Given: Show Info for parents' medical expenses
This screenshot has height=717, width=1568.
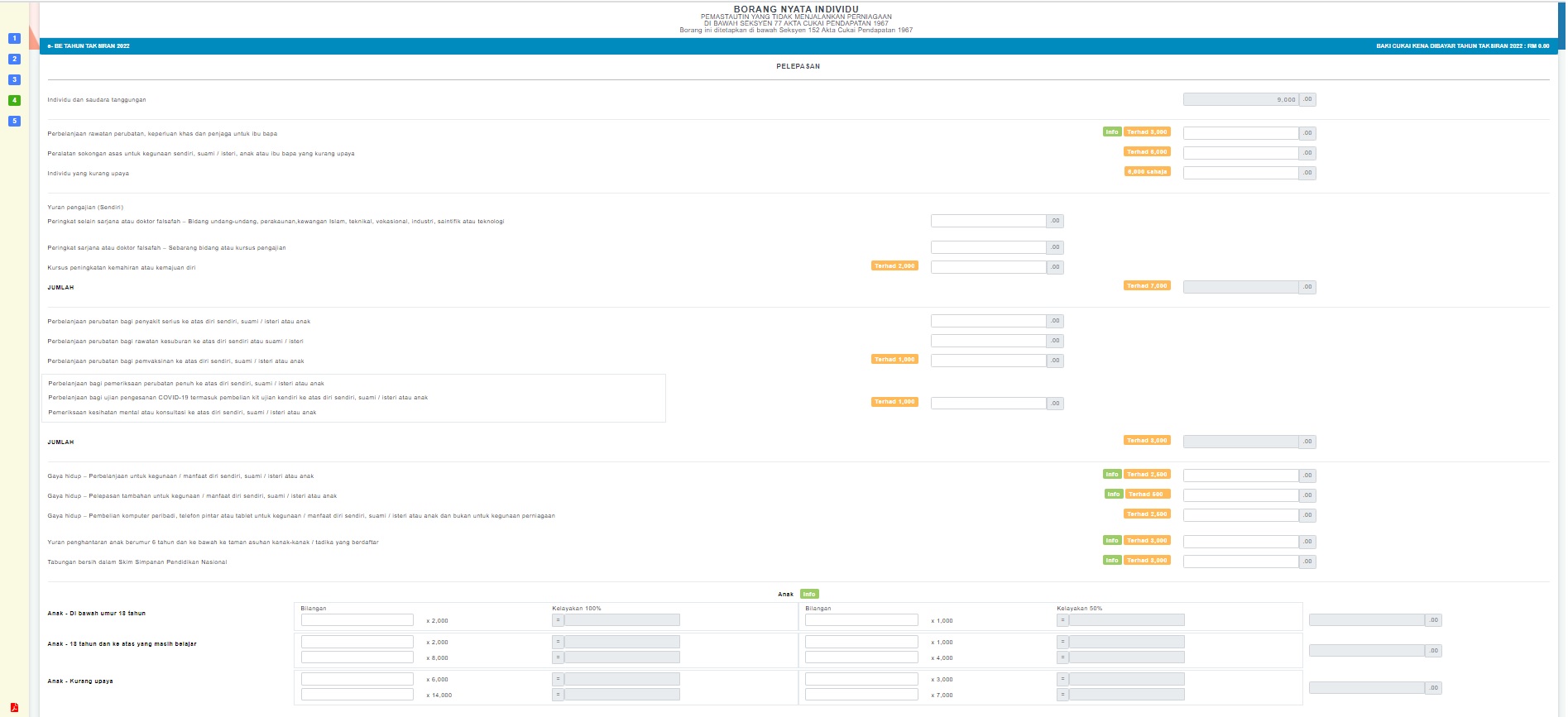Looking at the screenshot, I should click(x=1111, y=132).
